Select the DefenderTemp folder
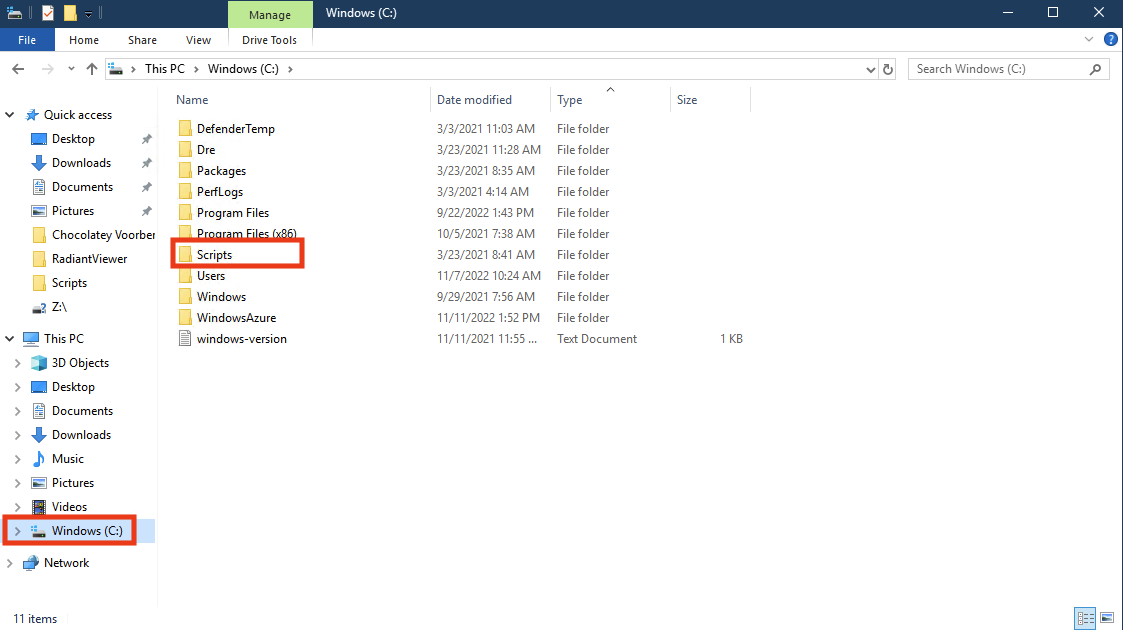Viewport: 1123px width, 630px height. tap(236, 129)
